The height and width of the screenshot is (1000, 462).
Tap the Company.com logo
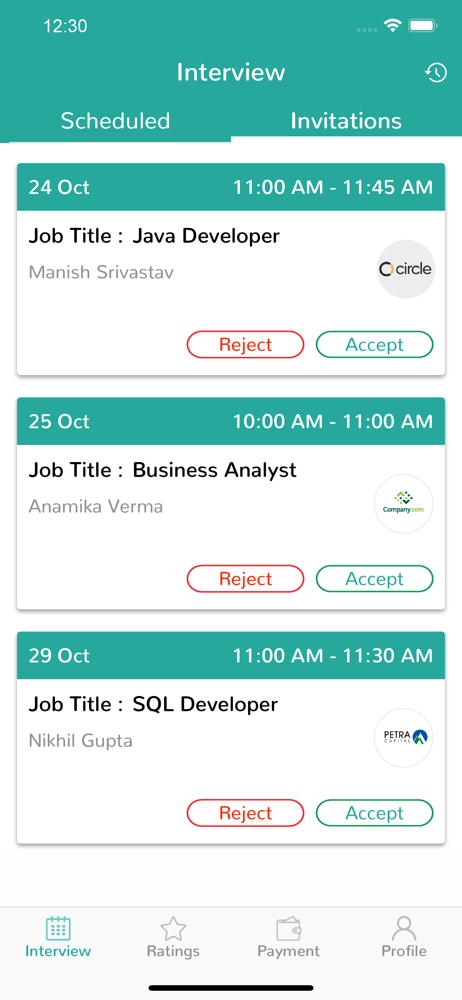403,504
